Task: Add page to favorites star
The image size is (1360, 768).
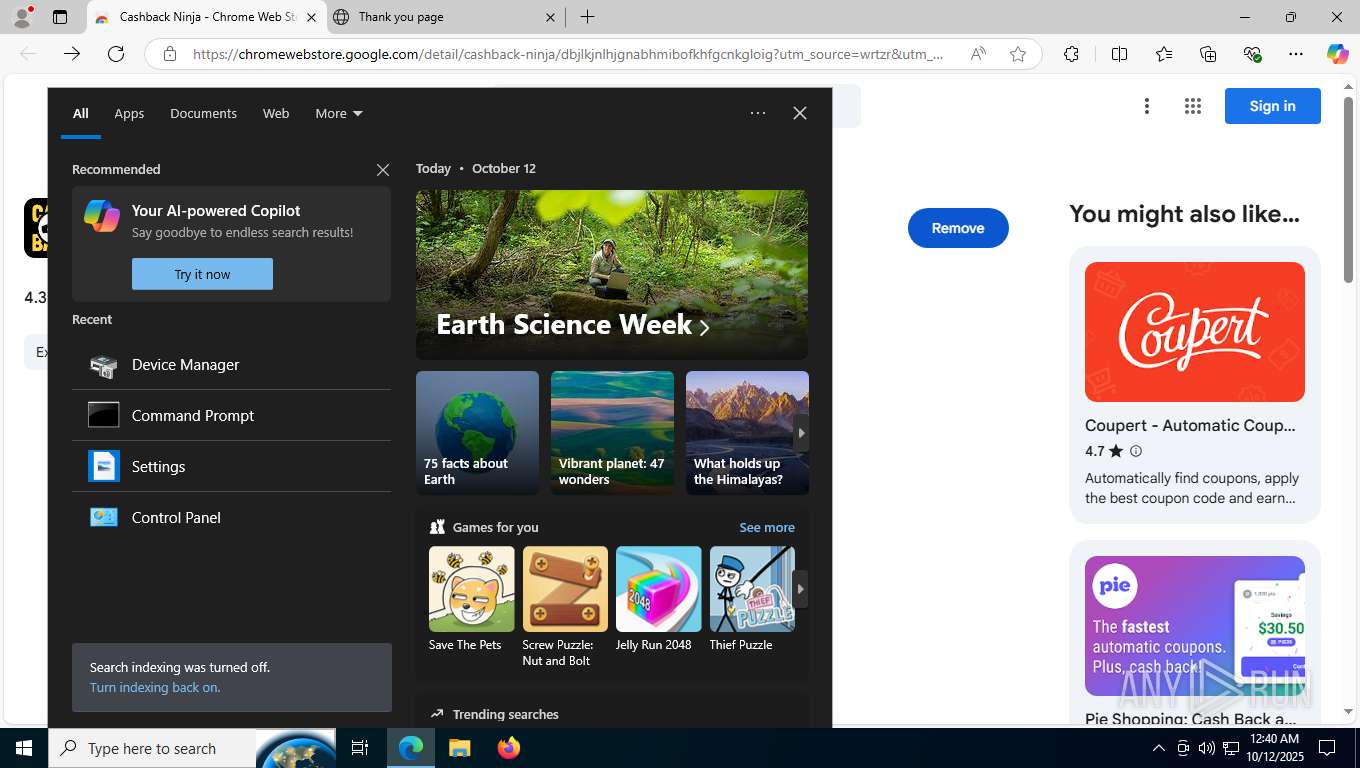Action: point(1018,54)
